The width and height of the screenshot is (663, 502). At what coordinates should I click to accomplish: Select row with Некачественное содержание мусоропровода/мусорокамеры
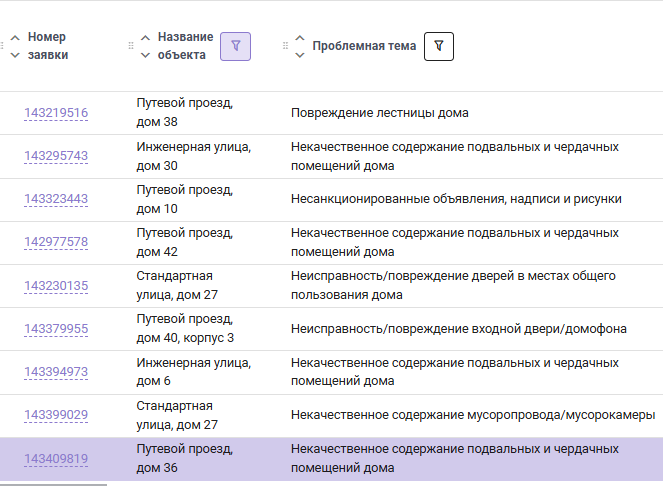pyautogui.click(x=332, y=415)
